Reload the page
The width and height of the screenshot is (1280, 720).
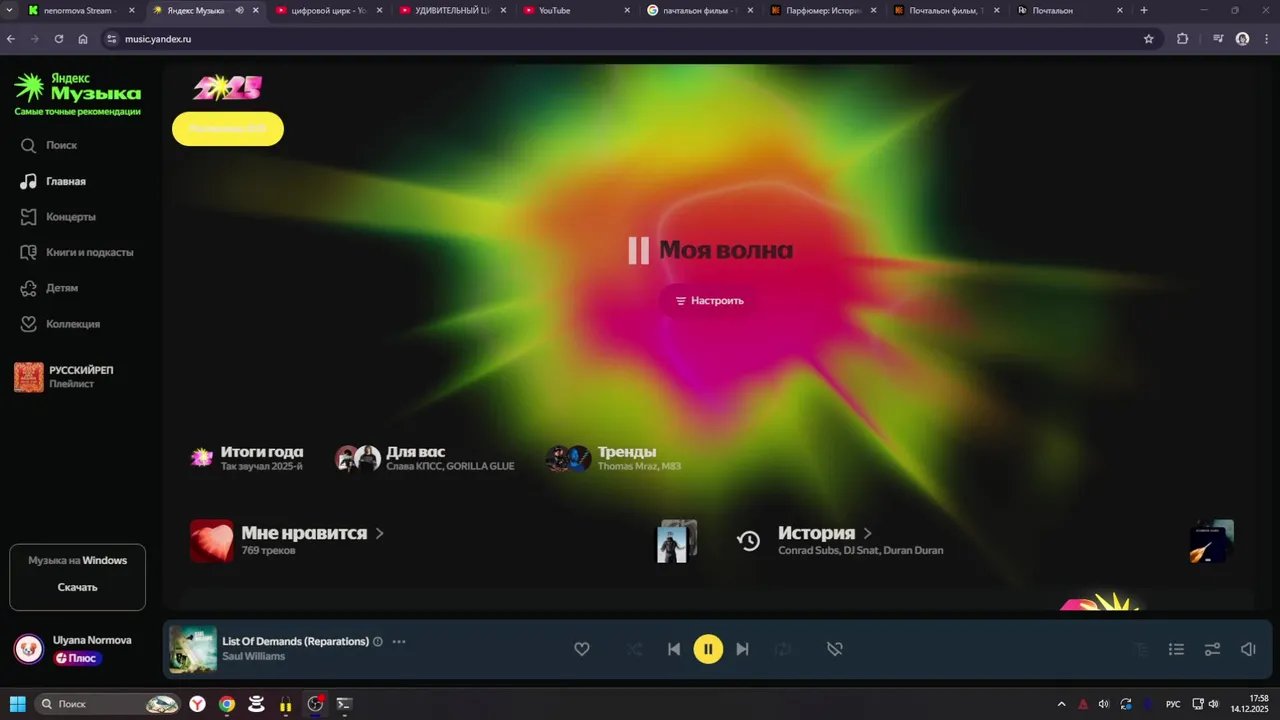(x=59, y=39)
